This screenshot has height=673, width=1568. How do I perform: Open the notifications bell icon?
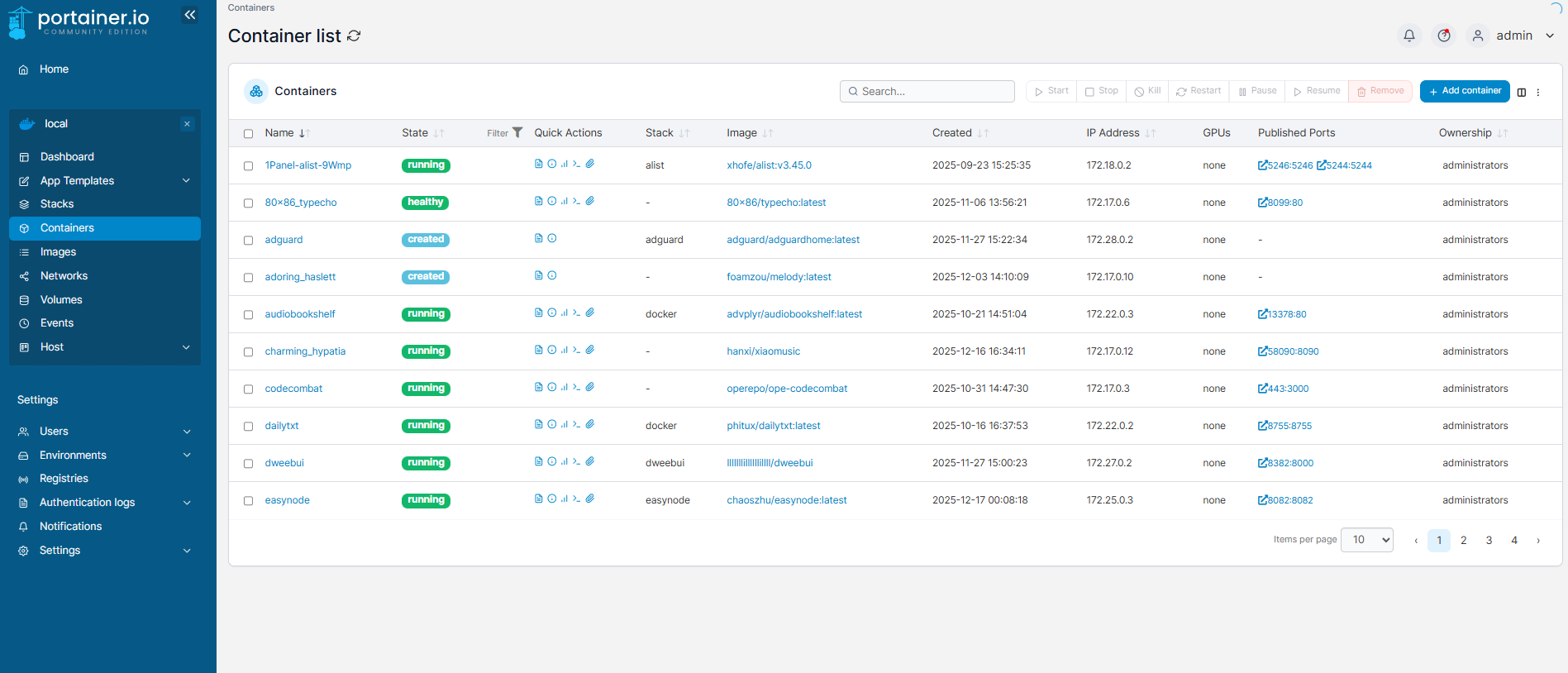coord(1409,36)
